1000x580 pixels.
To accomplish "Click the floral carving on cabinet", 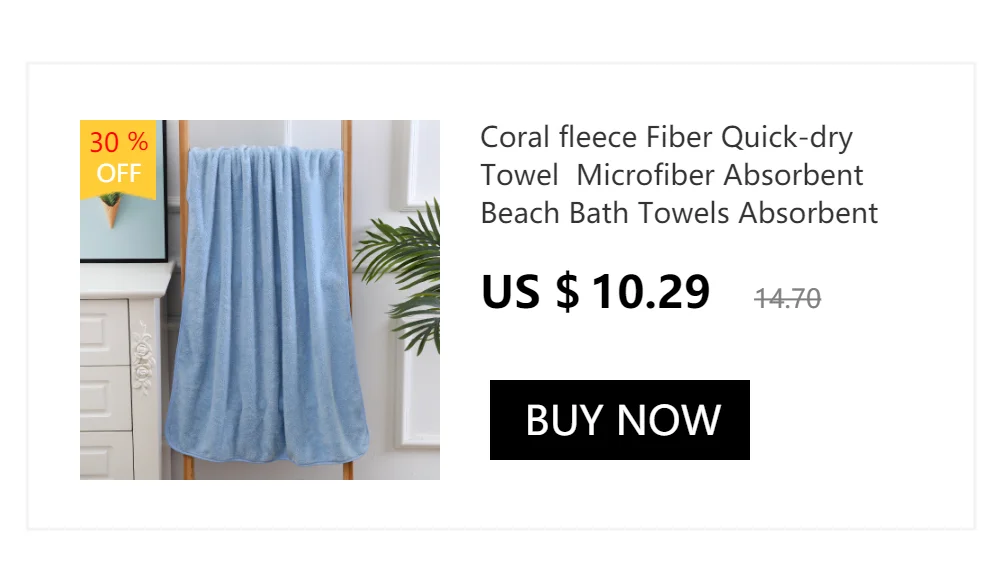I will [x=143, y=357].
